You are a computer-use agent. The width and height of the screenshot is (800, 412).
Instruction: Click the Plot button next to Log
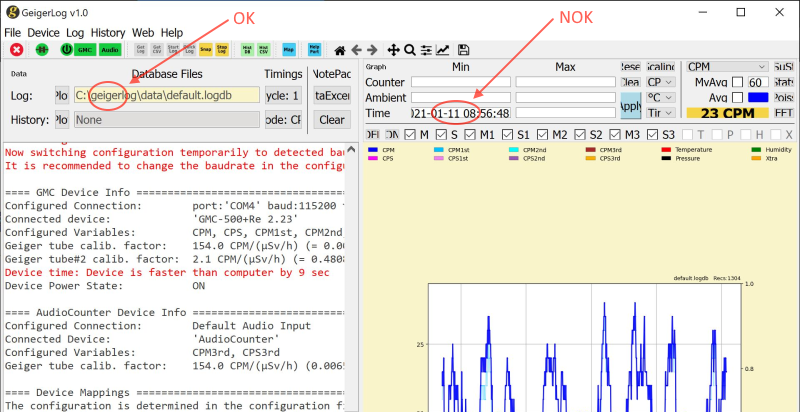point(62,95)
